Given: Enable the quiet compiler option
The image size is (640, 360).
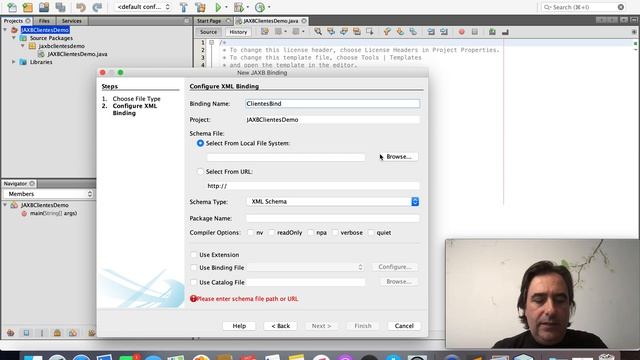Looking at the screenshot, I should click(x=371, y=233).
